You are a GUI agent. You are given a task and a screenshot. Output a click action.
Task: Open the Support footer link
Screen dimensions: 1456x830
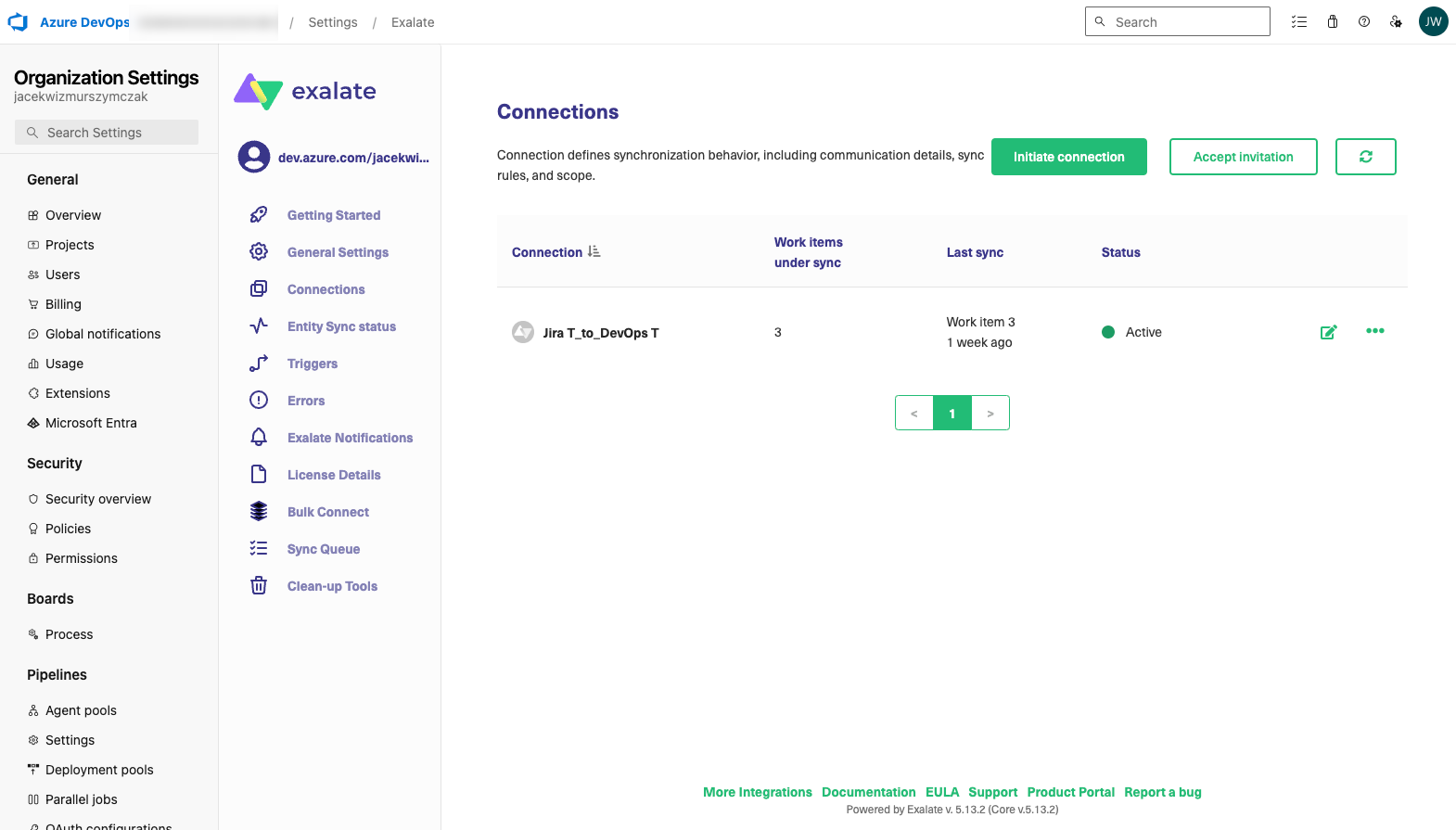point(993,792)
